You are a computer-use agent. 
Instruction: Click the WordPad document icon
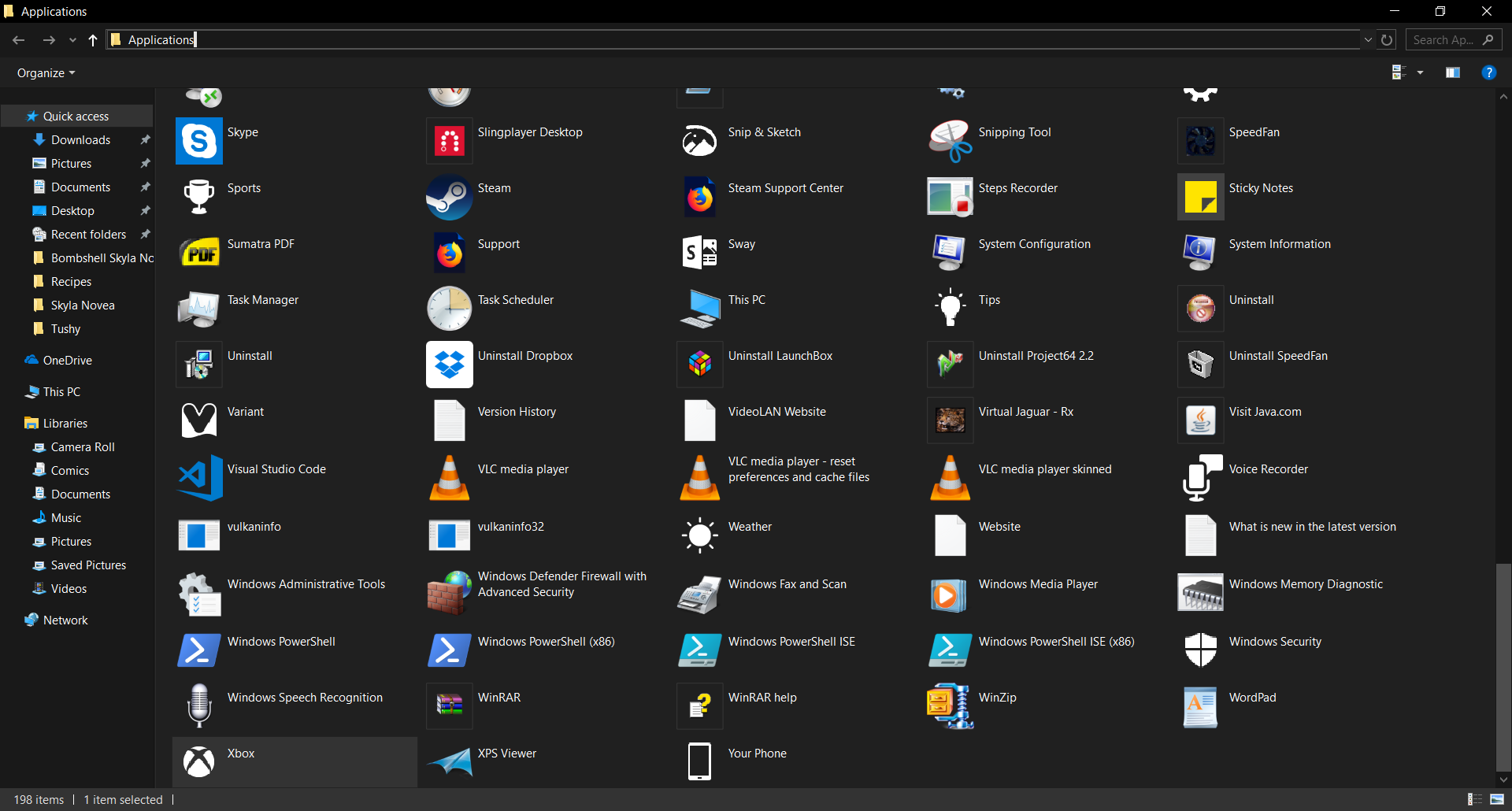point(1201,706)
